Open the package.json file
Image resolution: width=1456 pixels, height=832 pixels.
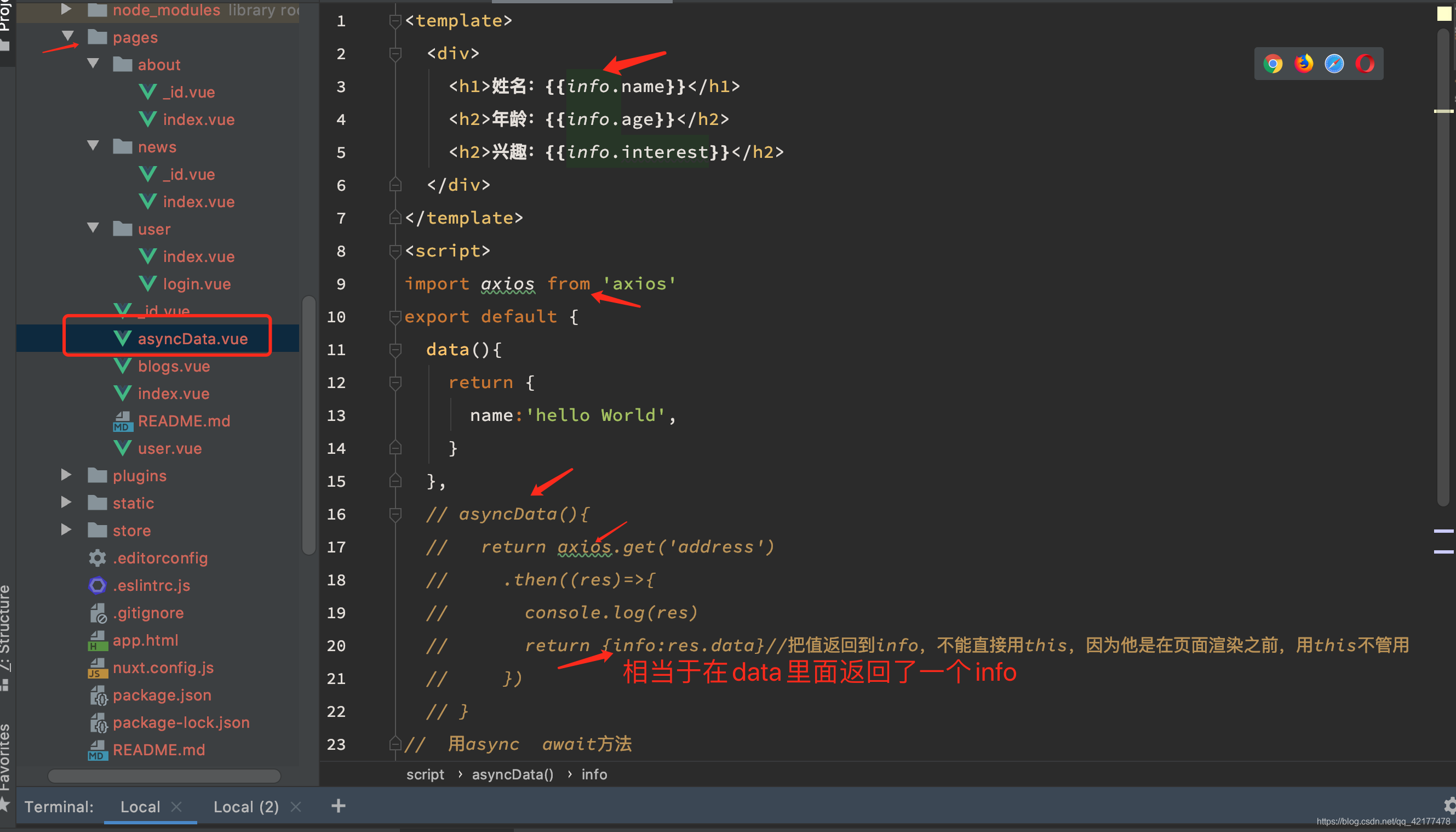pos(162,695)
